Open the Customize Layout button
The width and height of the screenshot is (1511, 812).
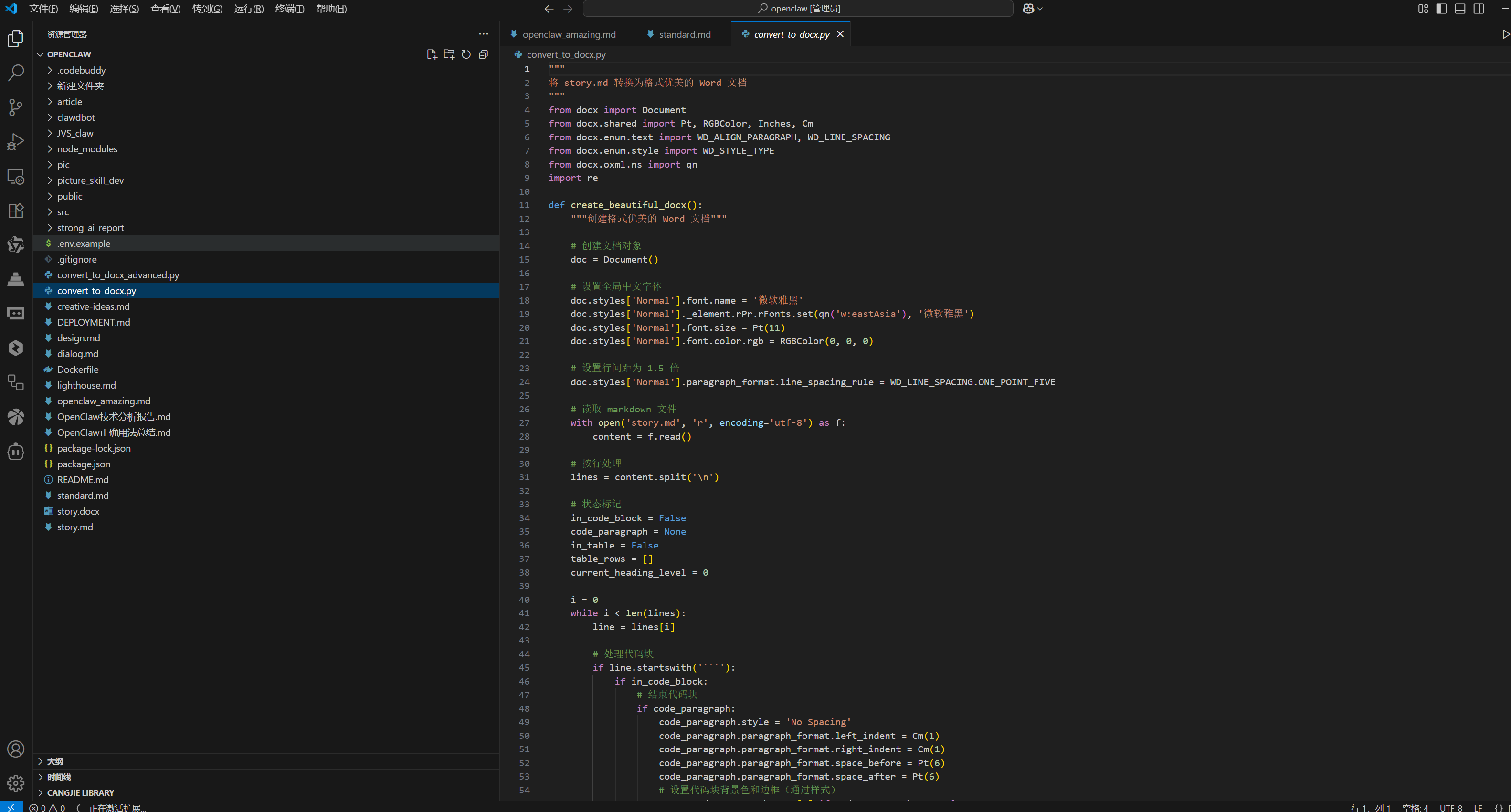click(x=1423, y=9)
